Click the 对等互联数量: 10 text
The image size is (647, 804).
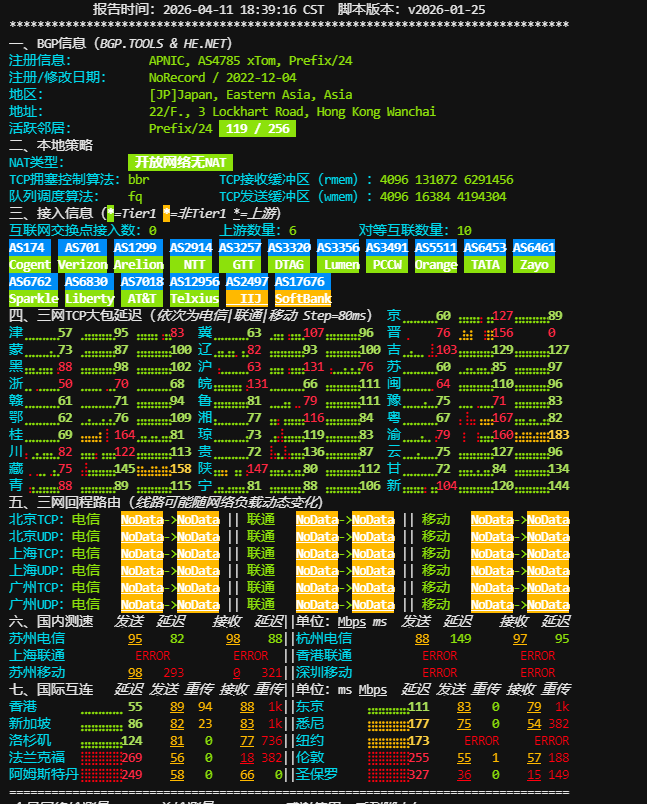click(x=415, y=230)
